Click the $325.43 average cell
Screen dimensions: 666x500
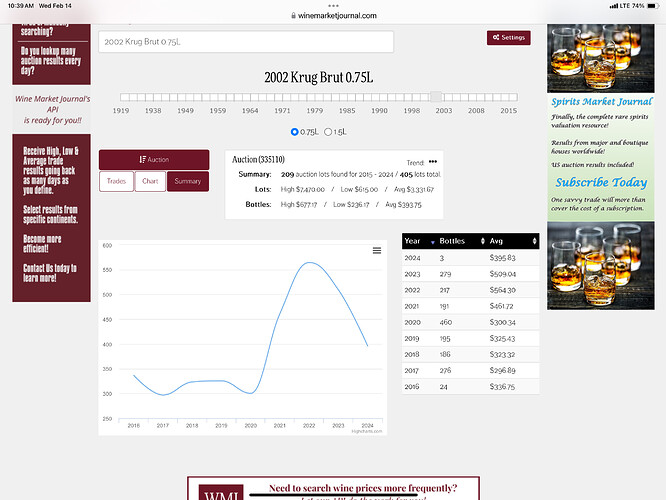pos(502,339)
